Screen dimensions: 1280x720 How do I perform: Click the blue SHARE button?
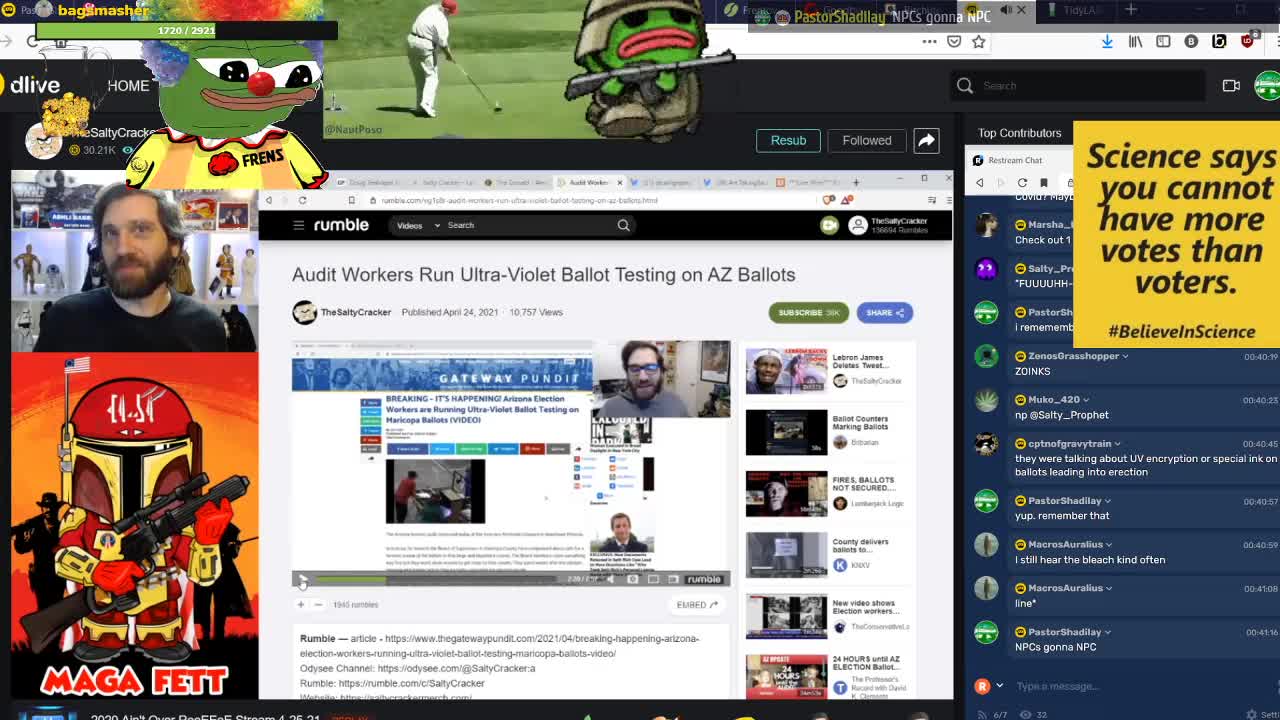(x=884, y=313)
